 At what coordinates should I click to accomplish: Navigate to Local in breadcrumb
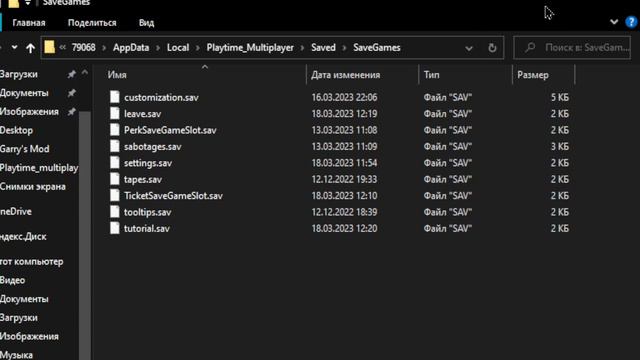point(178,48)
